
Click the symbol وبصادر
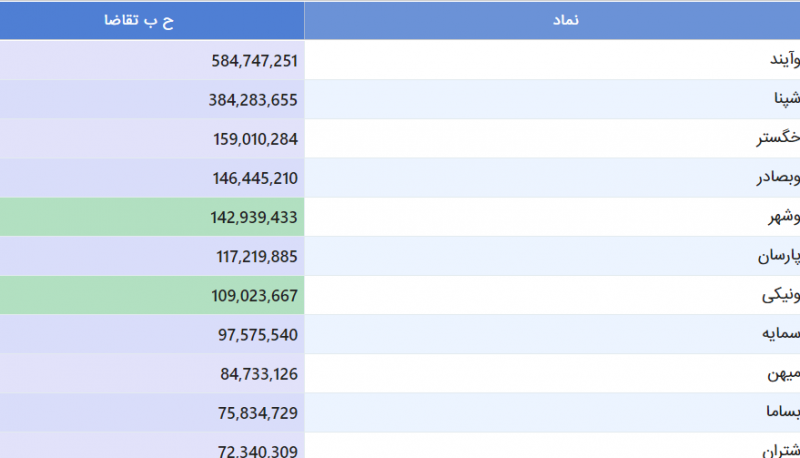(x=778, y=177)
